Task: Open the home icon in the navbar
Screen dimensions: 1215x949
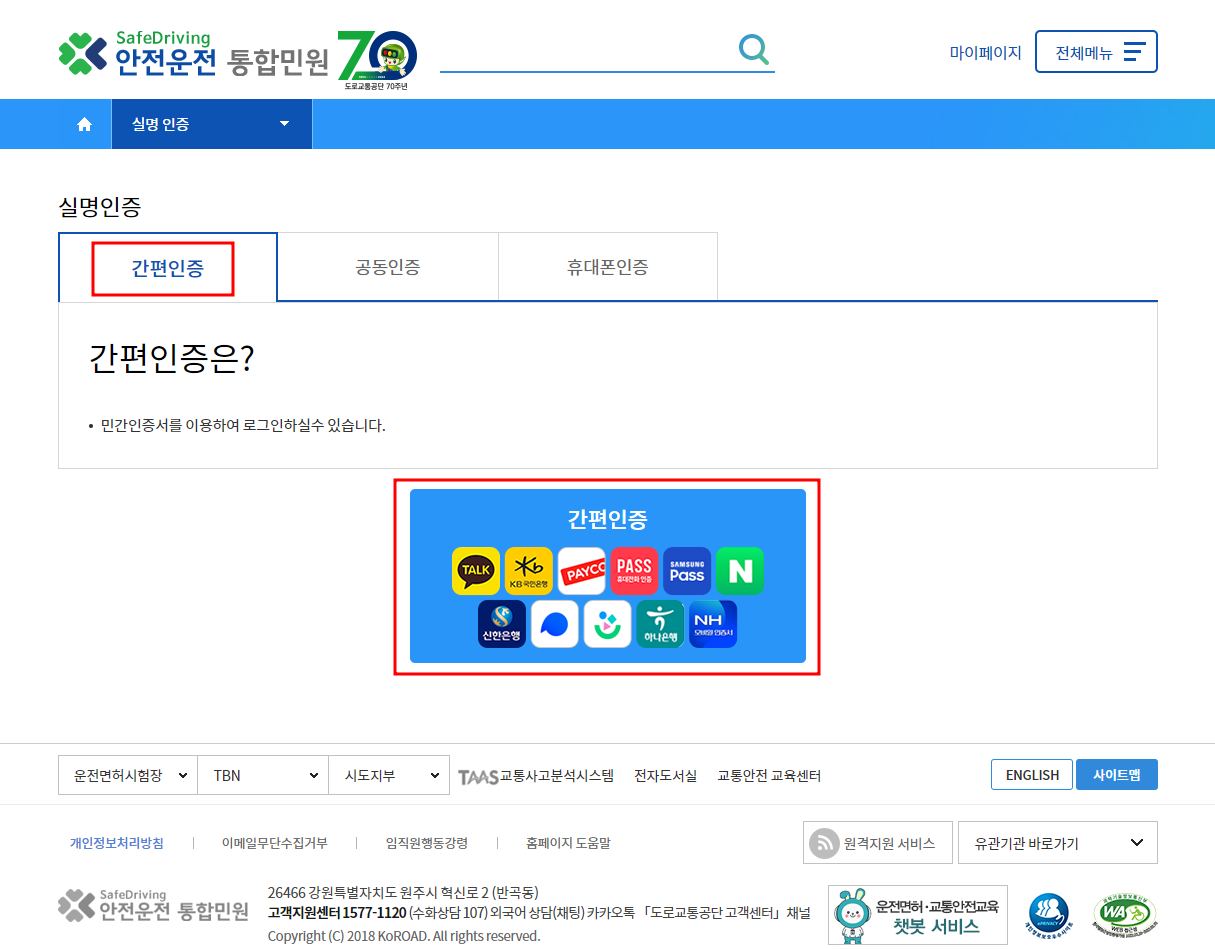Action: pyautogui.click(x=84, y=123)
